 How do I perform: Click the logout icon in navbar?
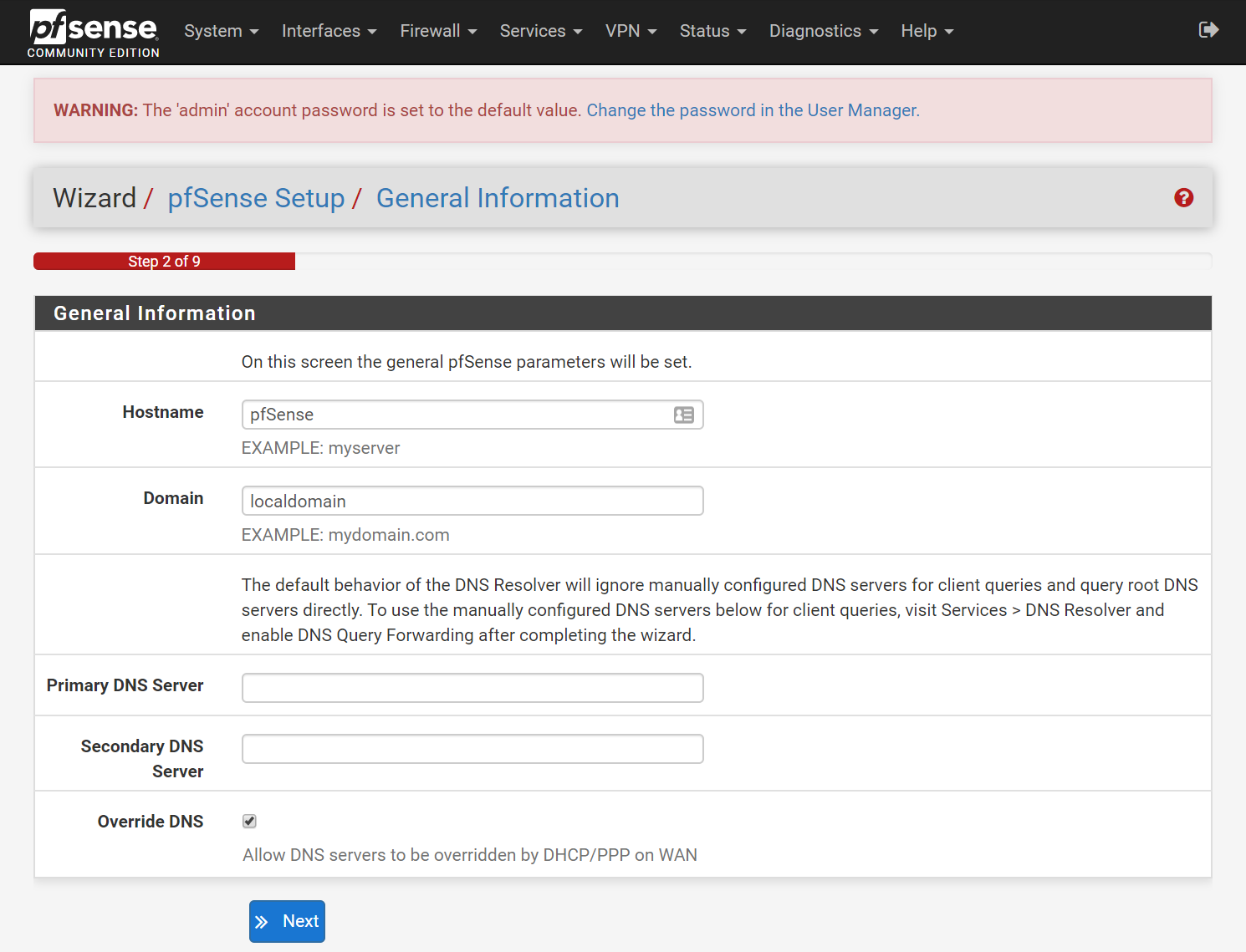click(x=1208, y=30)
